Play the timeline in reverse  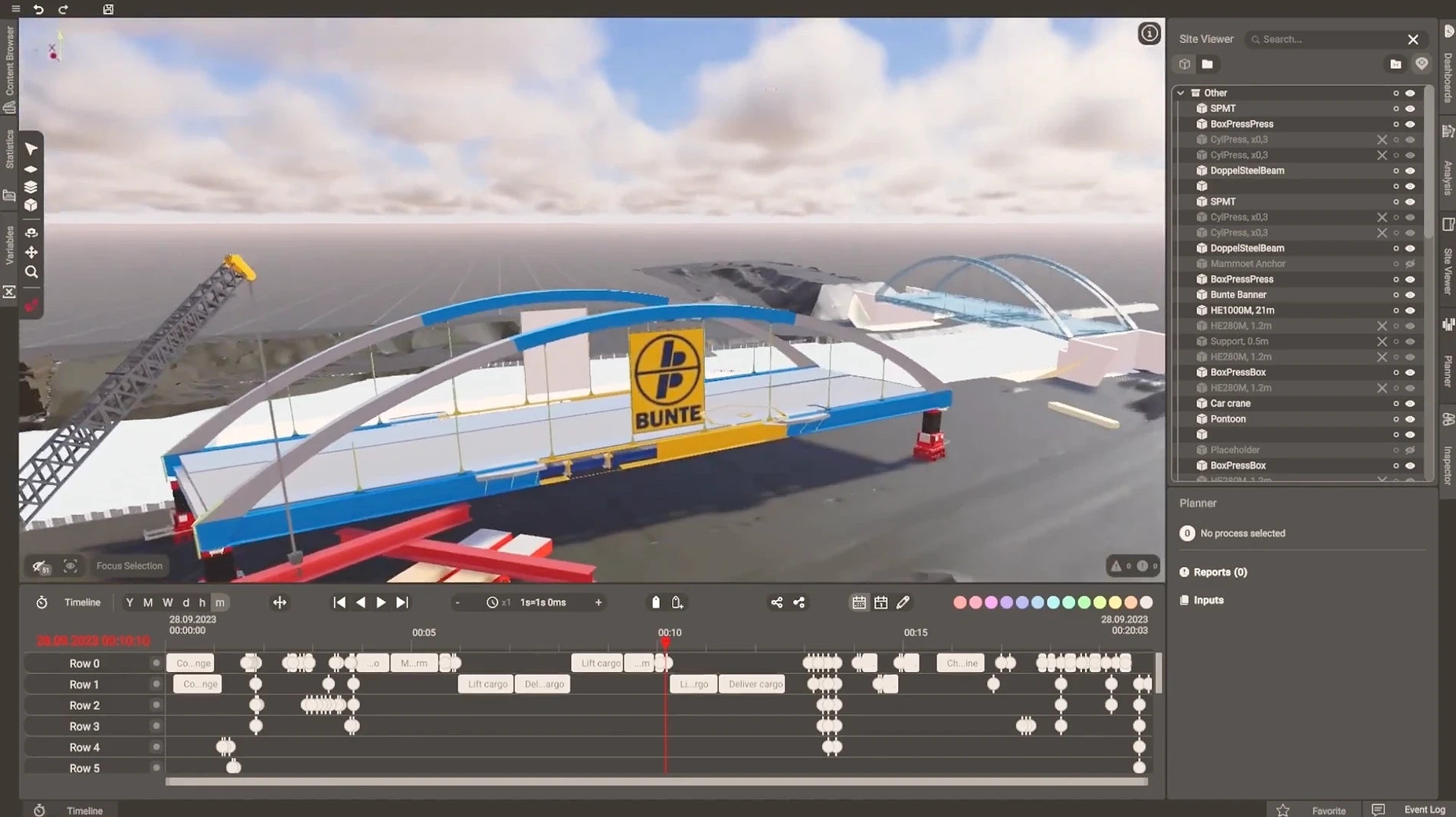coord(360,602)
